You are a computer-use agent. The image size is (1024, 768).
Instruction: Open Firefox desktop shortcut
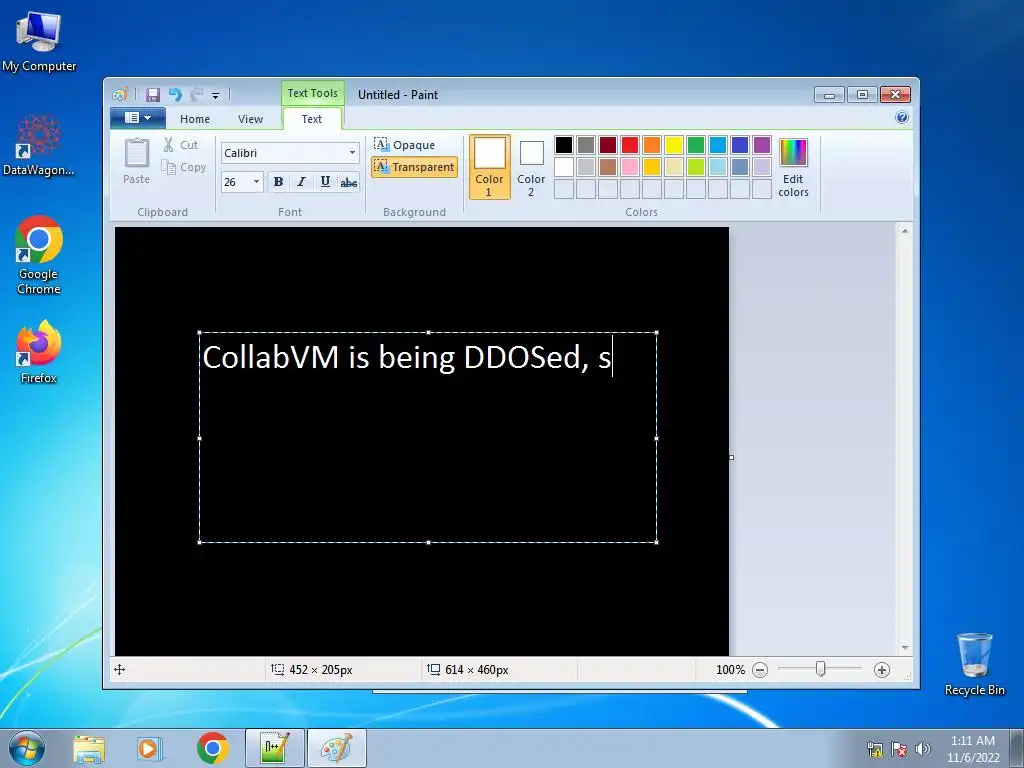pos(39,352)
